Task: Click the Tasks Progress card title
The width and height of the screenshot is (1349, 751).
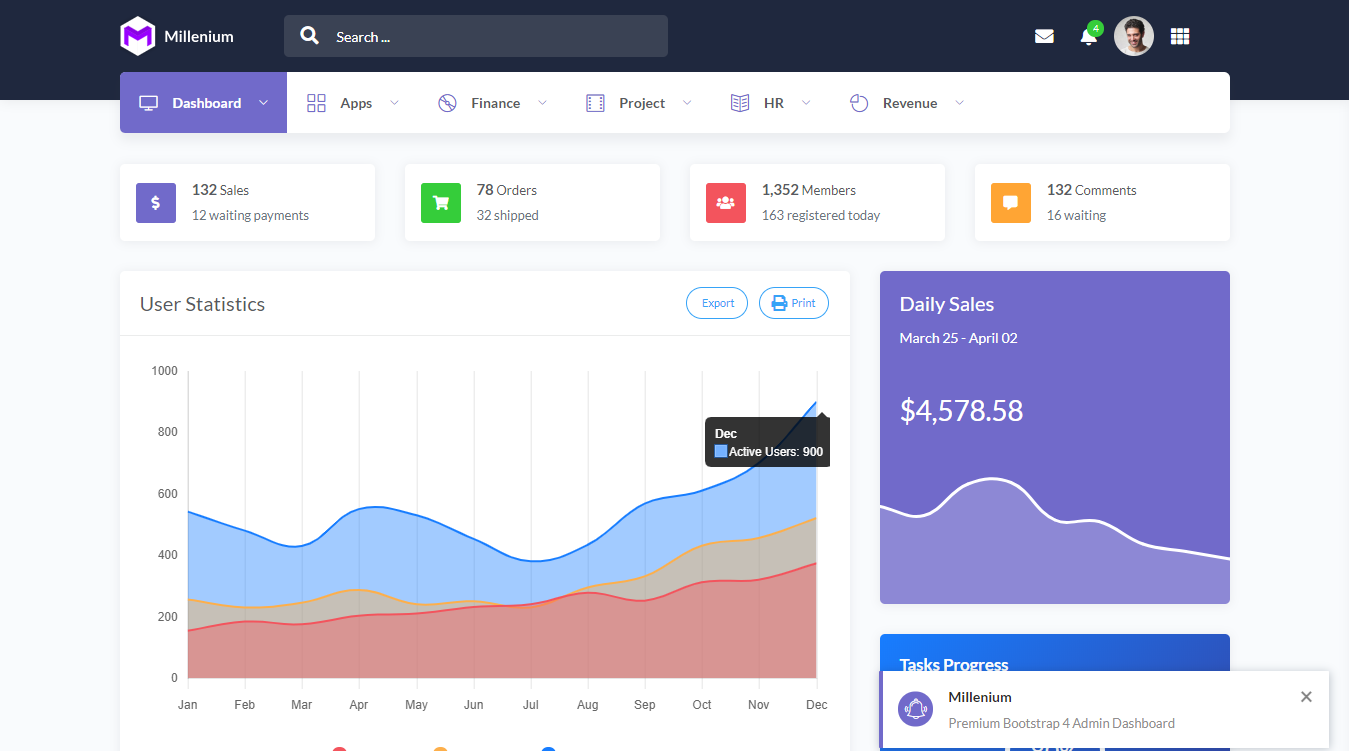Action: pos(954,664)
